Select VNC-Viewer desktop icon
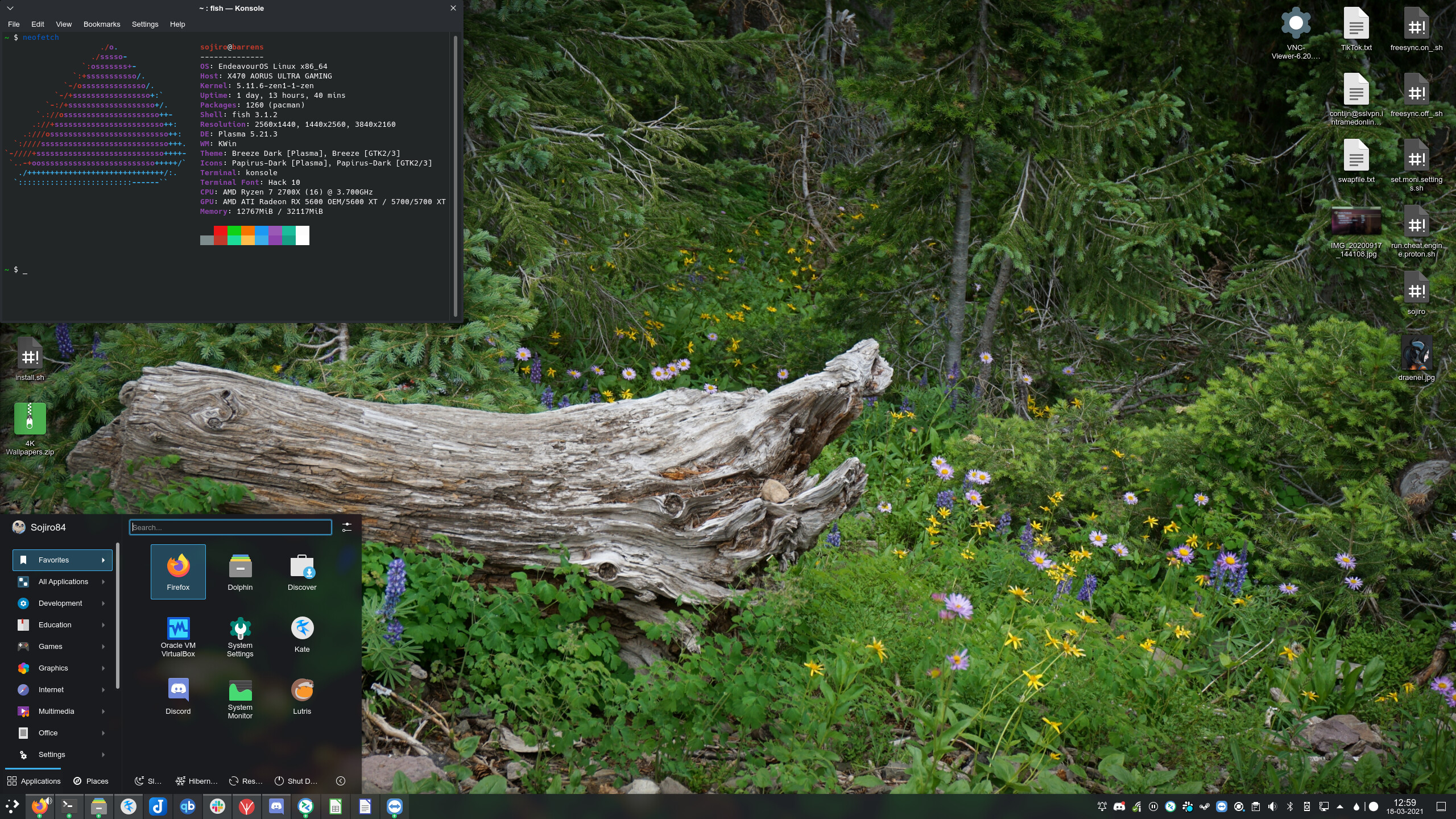The width and height of the screenshot is (1456, 819). click(1296, 33)
